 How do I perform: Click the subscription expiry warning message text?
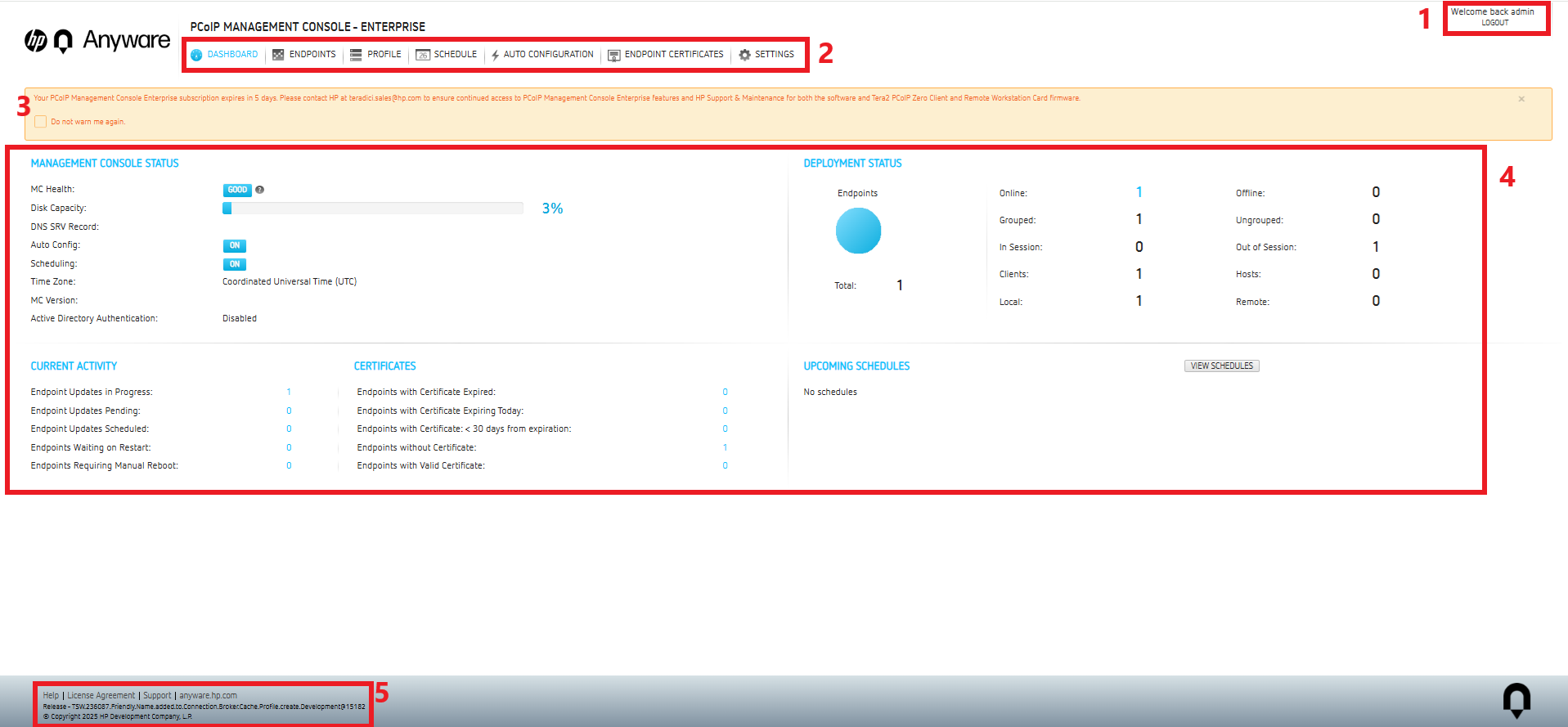click(x=557, y=98)
